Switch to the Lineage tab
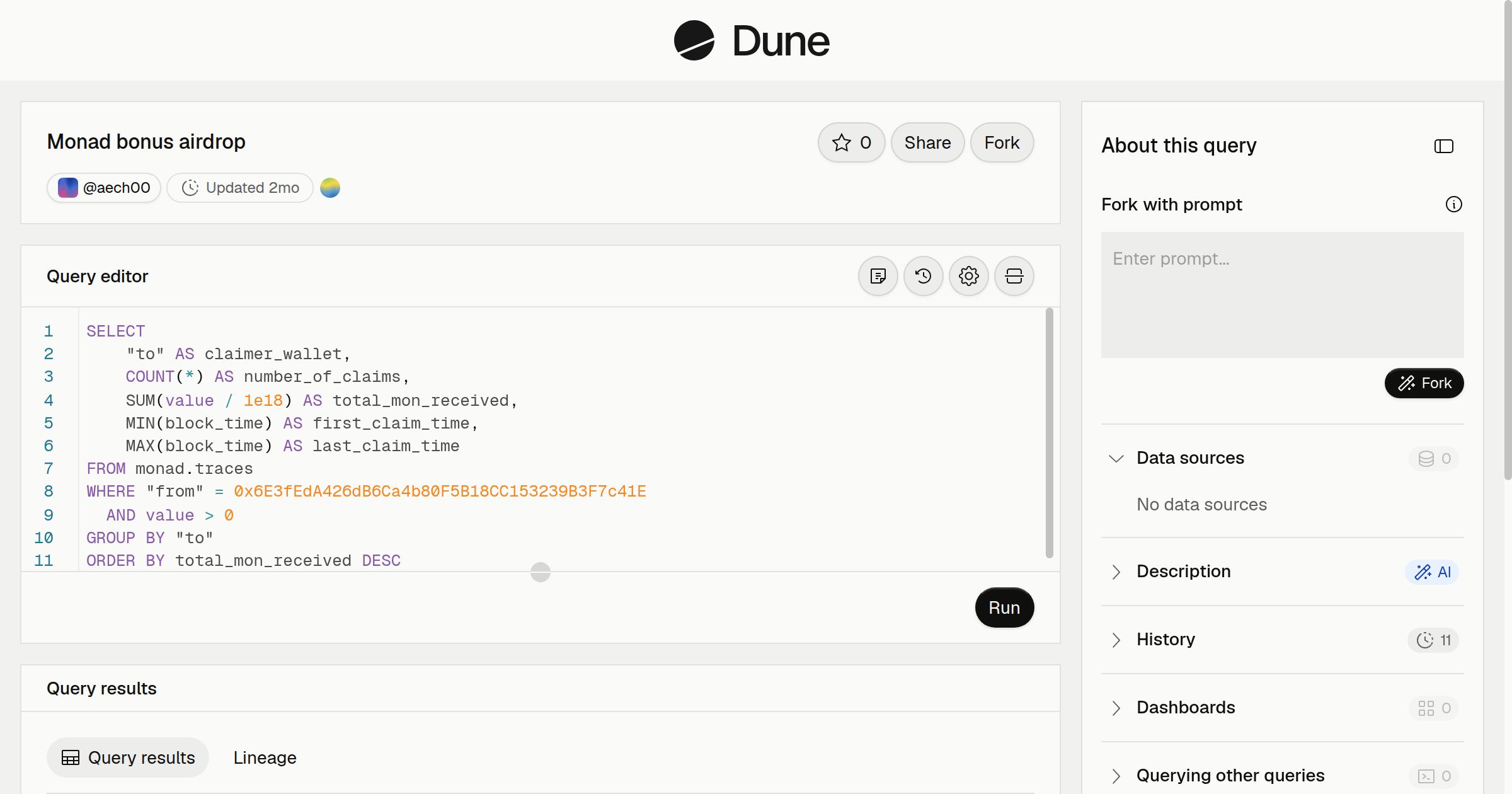Image resolution: width=1512 pixels, height=794 pixels. [x=265, y=757]
